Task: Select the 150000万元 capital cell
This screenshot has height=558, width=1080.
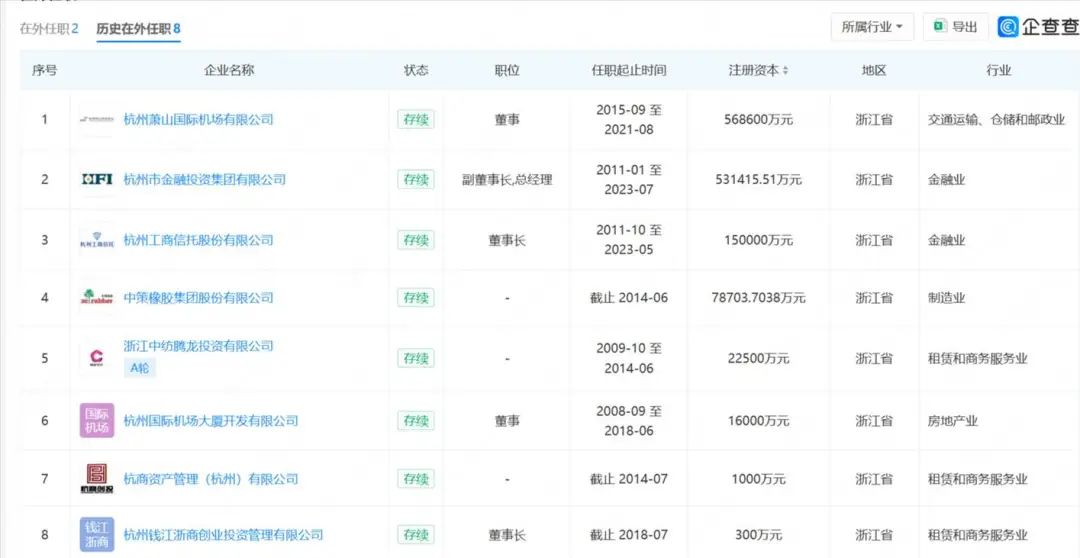Action: tap(758, 240)
